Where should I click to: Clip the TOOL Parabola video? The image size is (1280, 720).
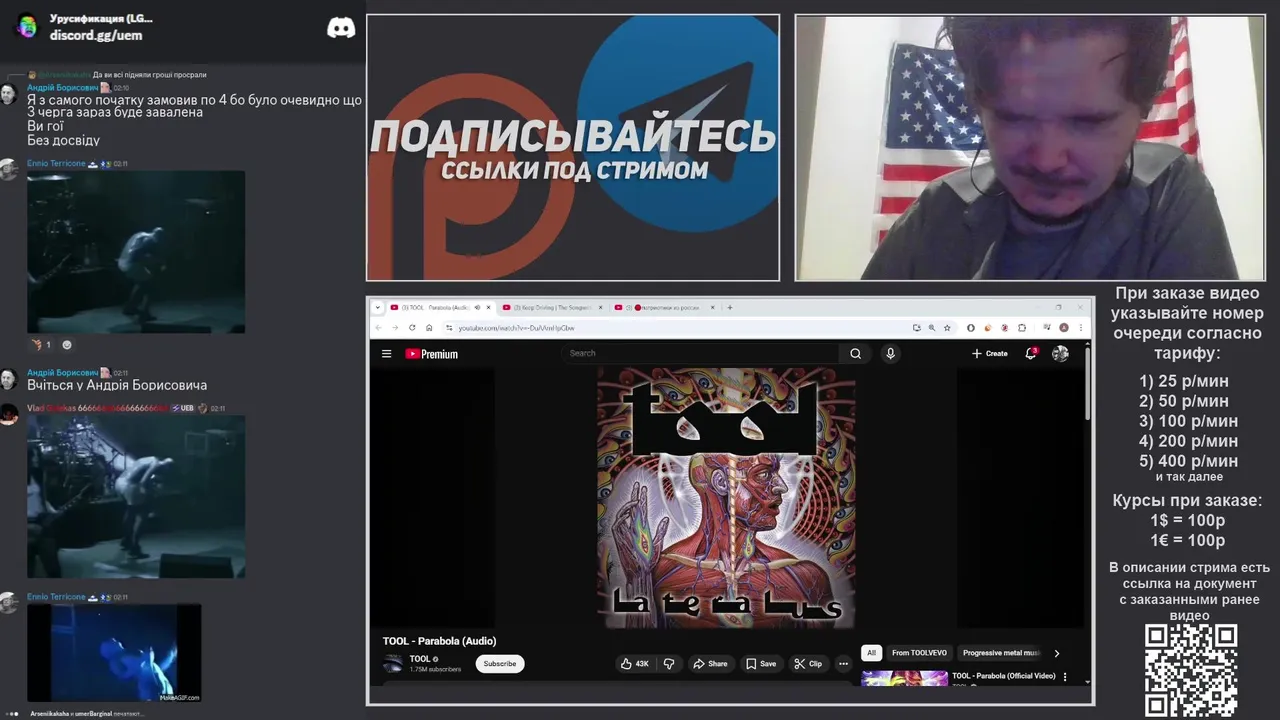pyautogui.click(x=808, y=663)
